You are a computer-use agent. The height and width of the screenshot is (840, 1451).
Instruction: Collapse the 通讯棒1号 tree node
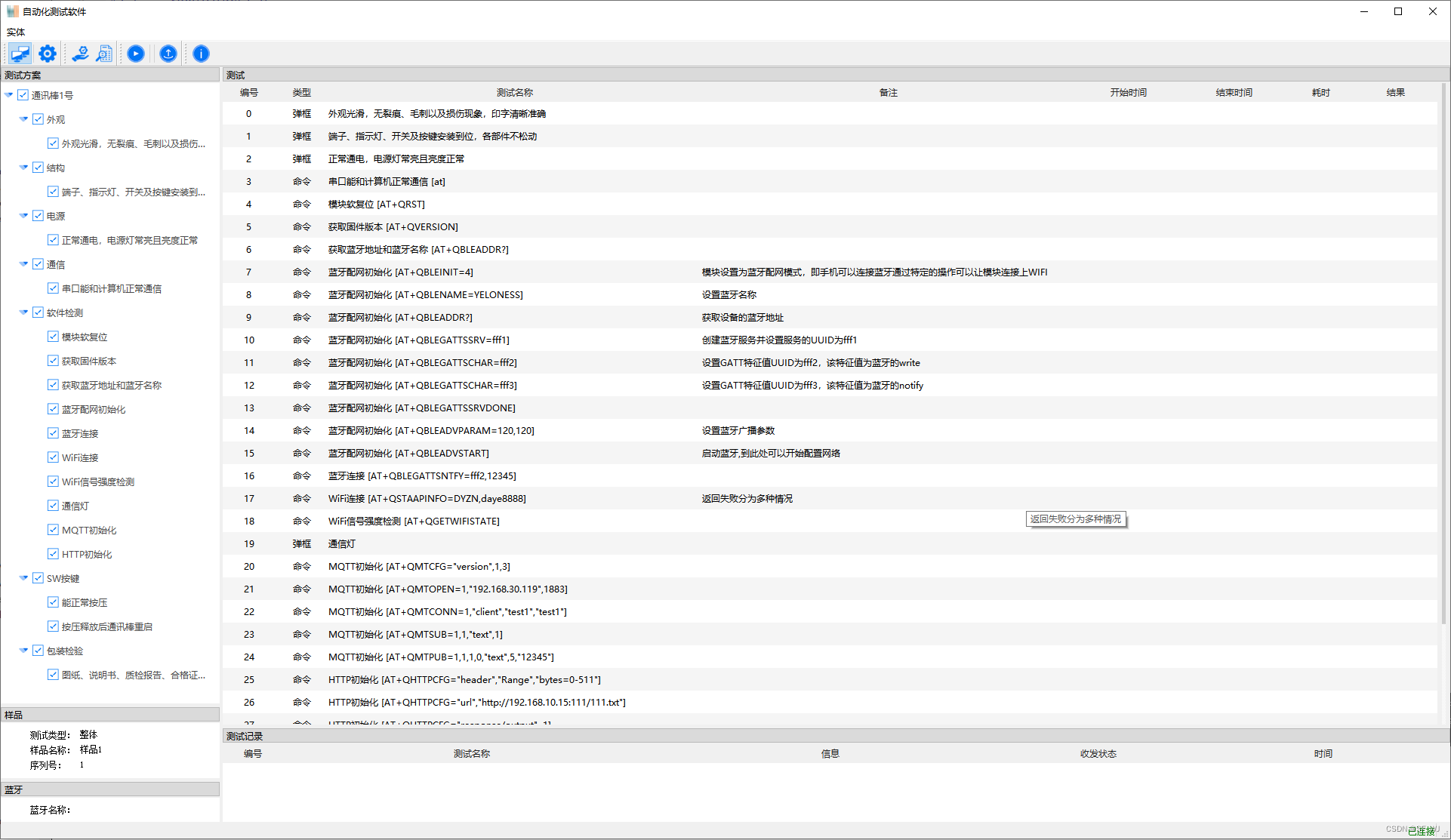[x=9, y=95]
